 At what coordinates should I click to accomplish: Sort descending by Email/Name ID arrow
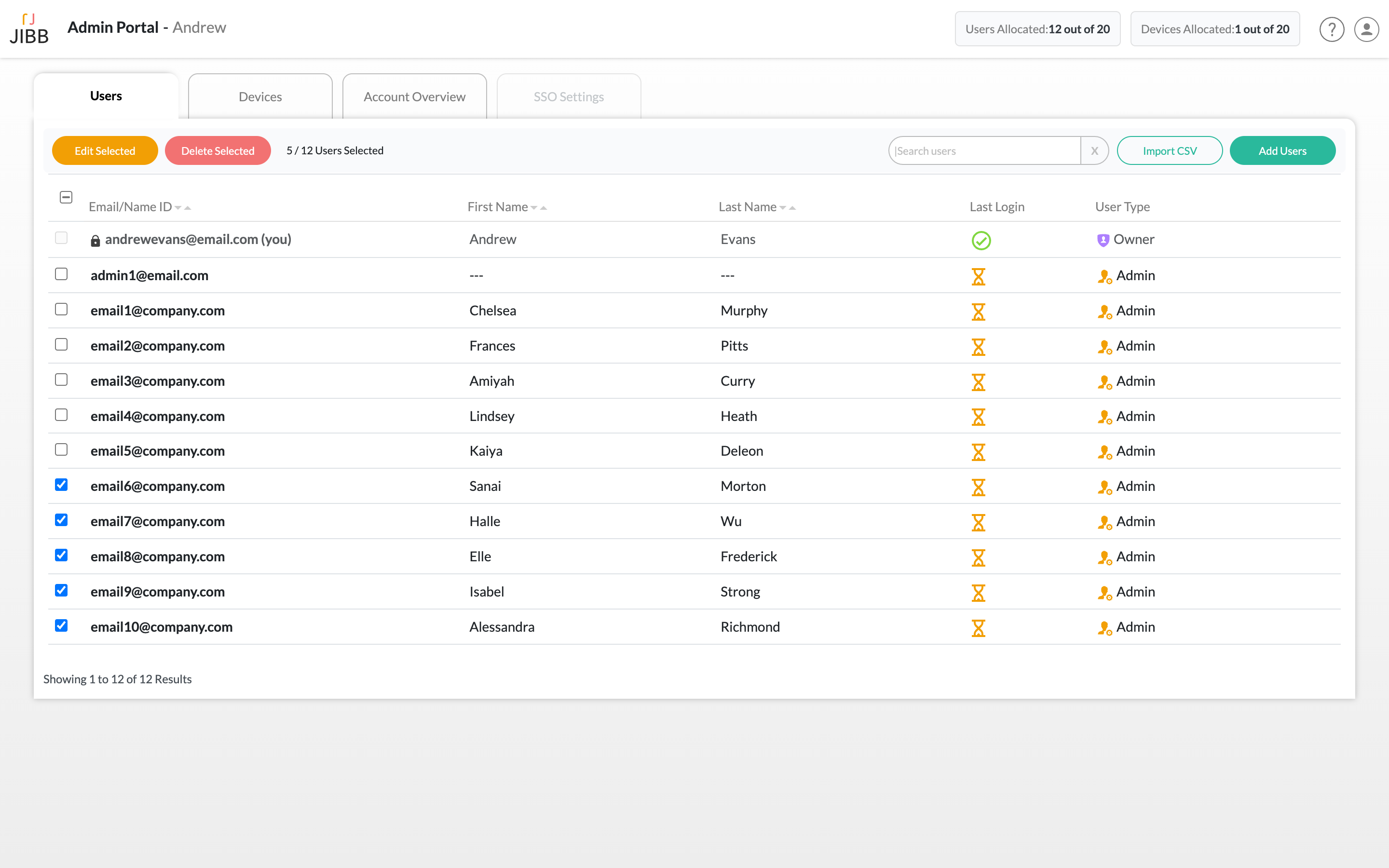click(178, 208)
